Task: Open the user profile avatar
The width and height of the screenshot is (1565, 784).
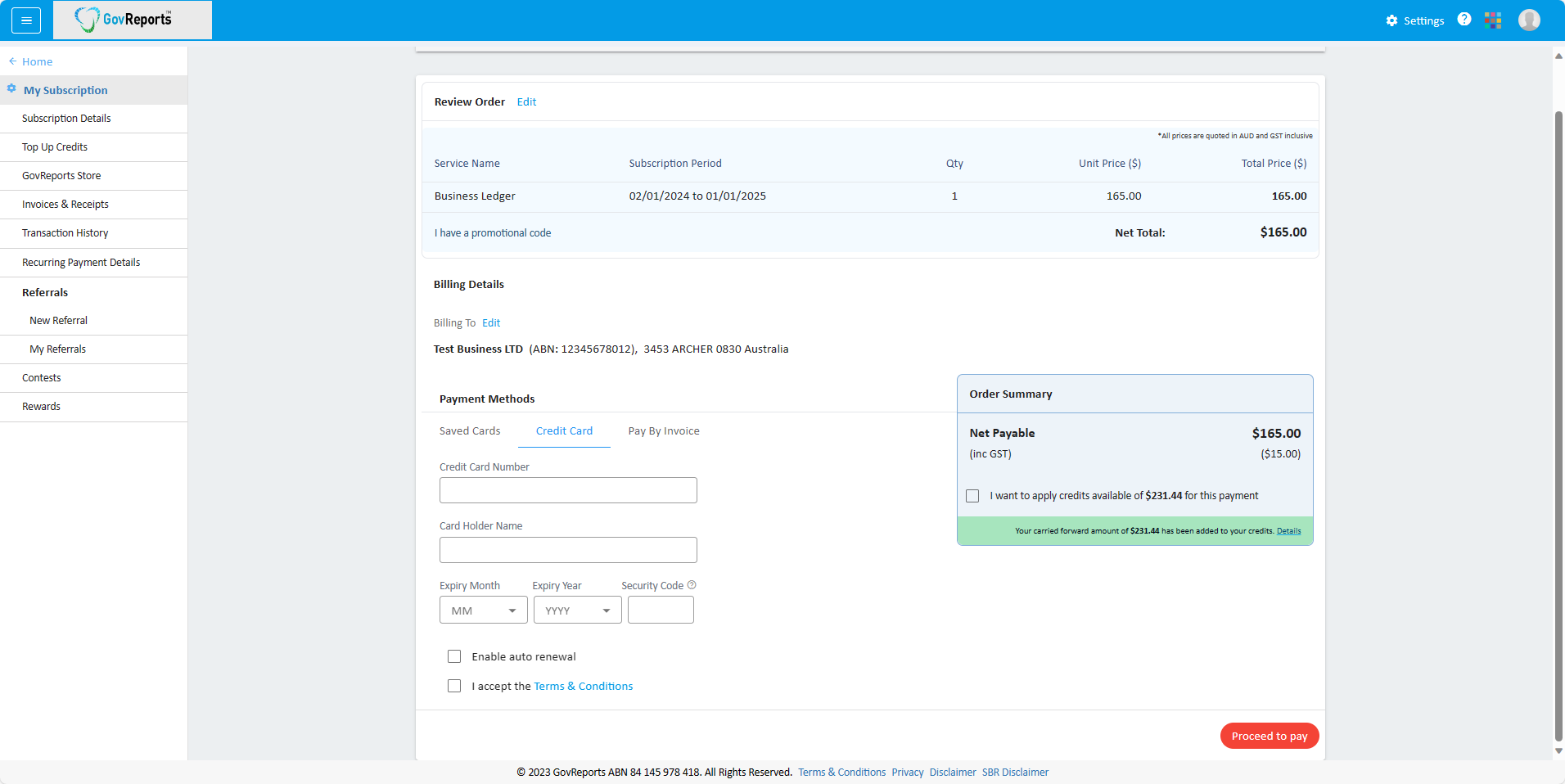Action: point(1529,20)
